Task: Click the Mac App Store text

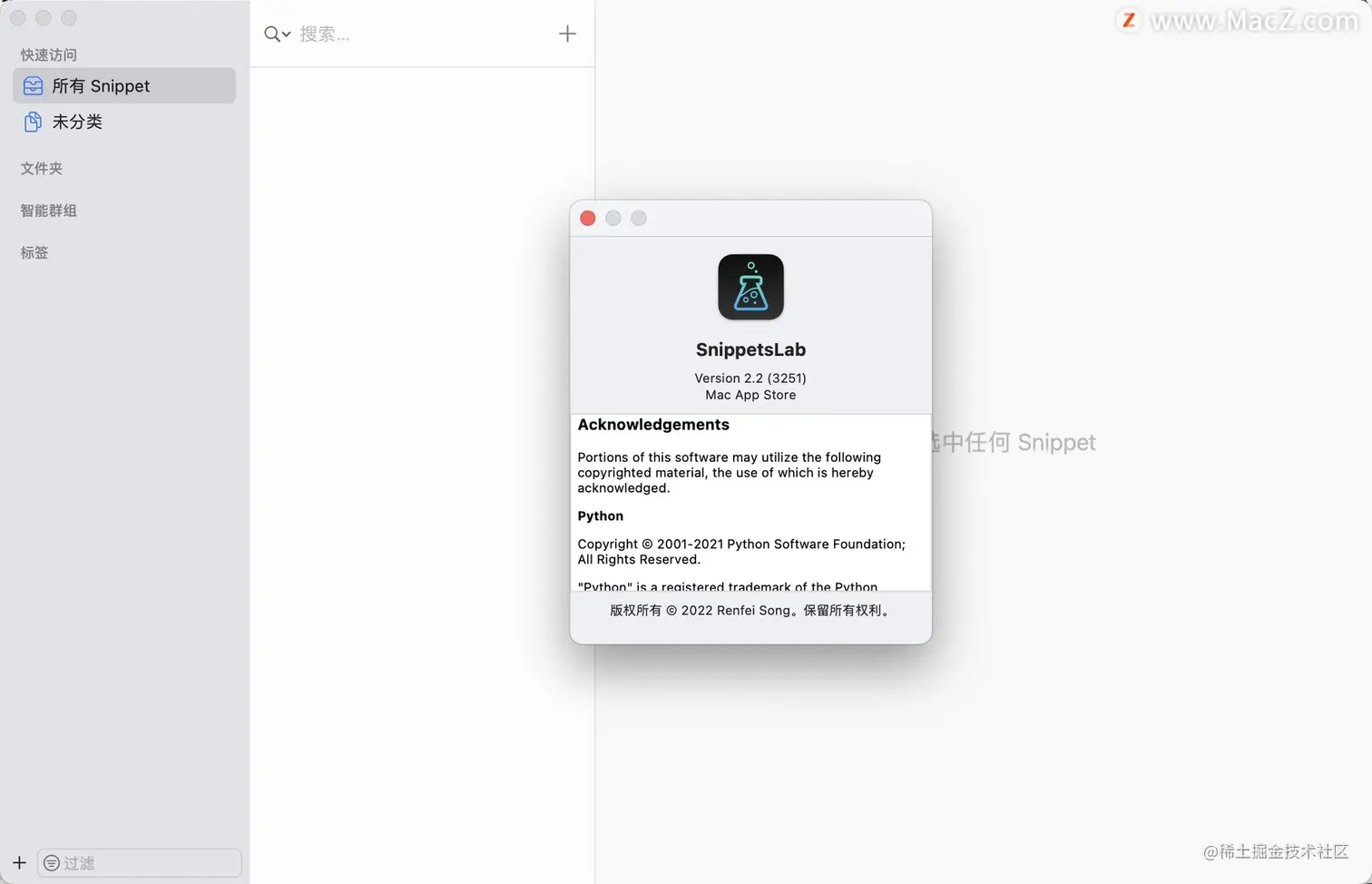Action: (x=750, y=395)
